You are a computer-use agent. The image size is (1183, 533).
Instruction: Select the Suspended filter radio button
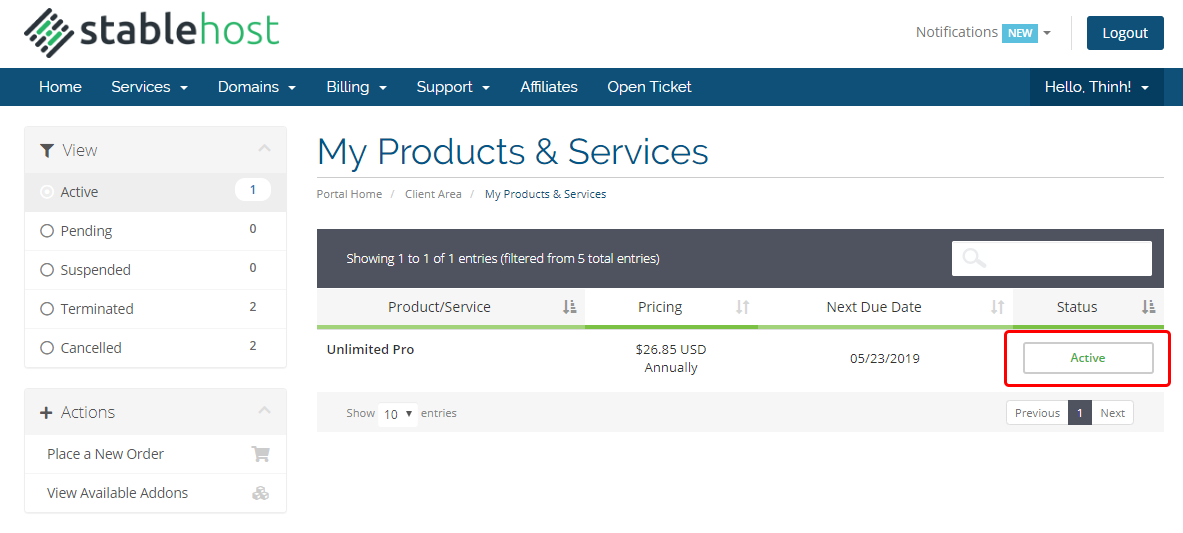(x=47, y=270)
